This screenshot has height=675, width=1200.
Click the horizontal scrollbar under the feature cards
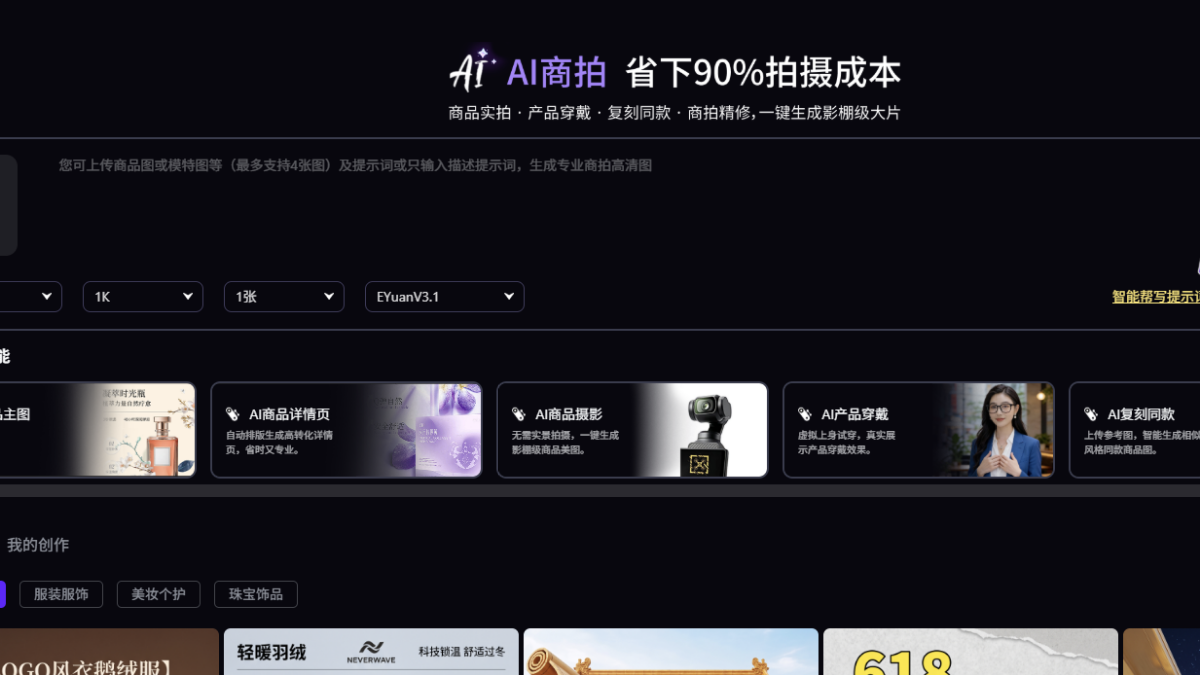click(x=600, y=491)
